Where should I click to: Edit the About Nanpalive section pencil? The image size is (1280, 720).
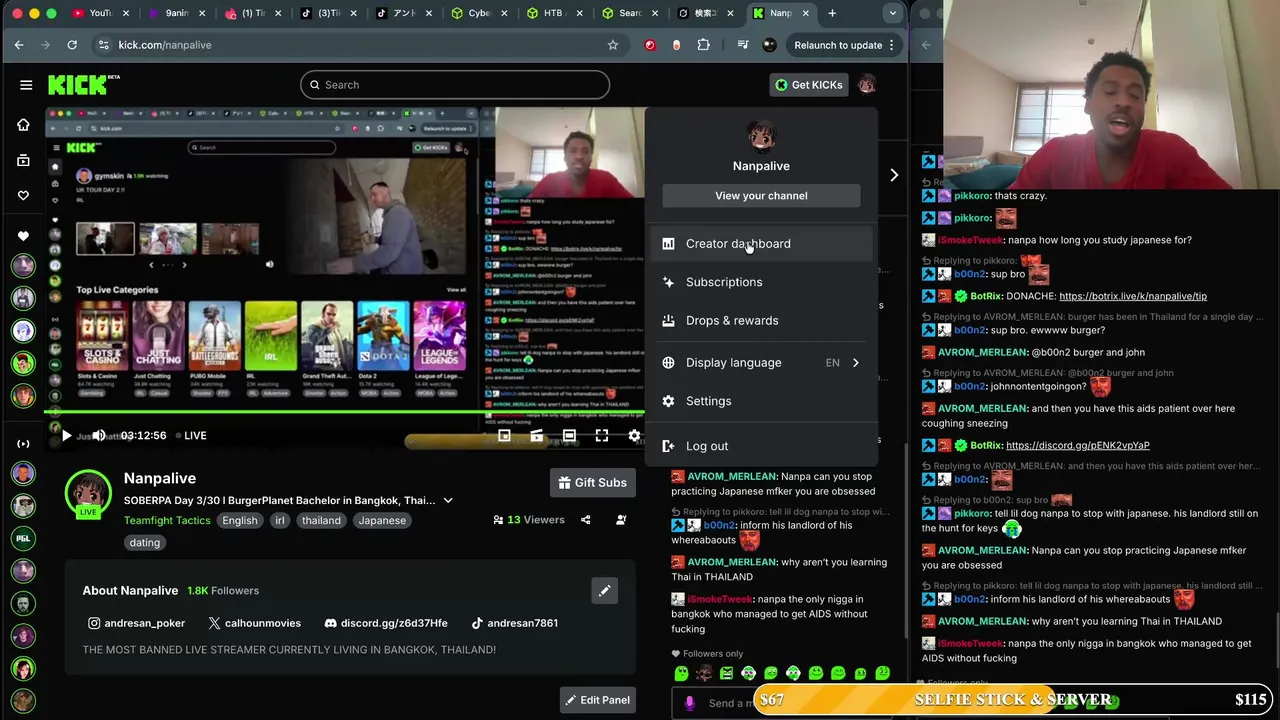[604, 591]
